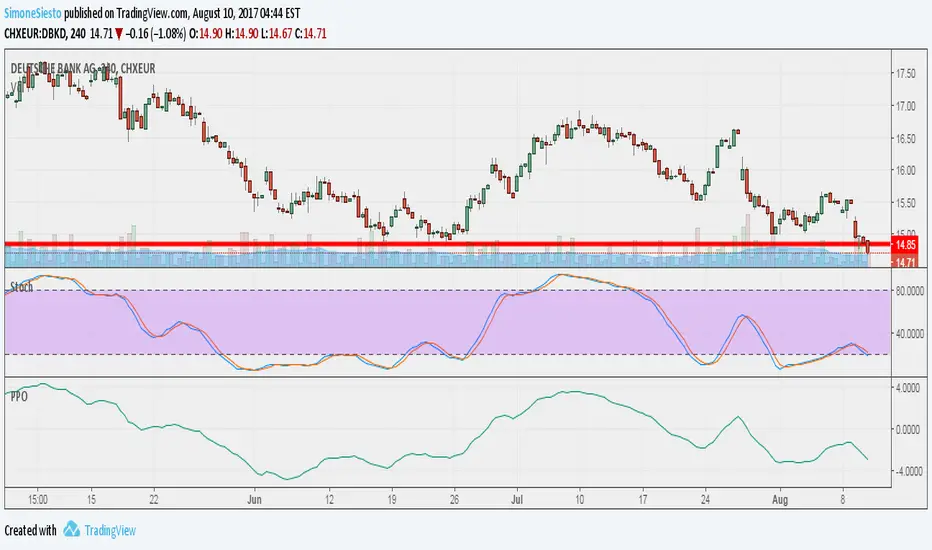The image size is (932, 550).
Task: Click the 16.00 price axis label
Action: (906, 170)
